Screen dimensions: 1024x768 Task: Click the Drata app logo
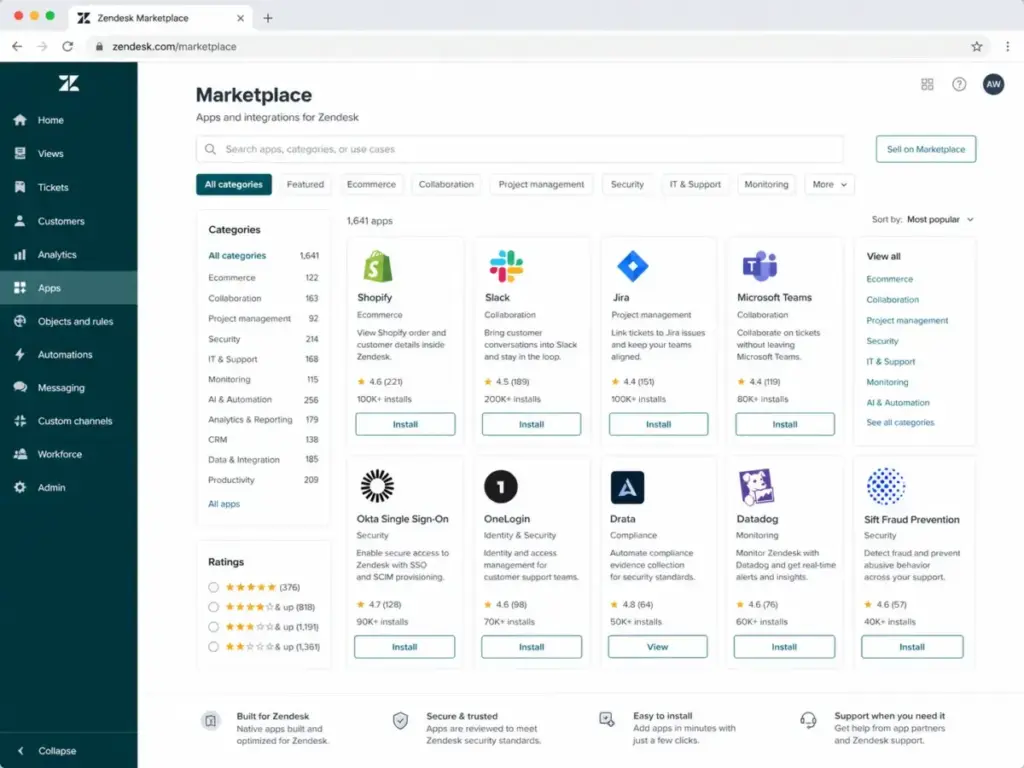click(x=627, y=487)
